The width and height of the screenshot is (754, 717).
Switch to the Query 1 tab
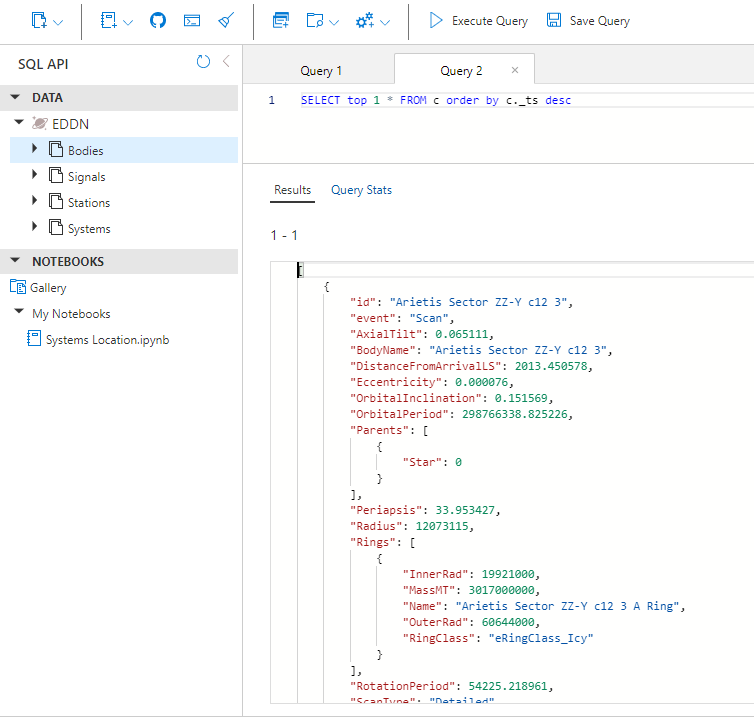click(321, 71)
